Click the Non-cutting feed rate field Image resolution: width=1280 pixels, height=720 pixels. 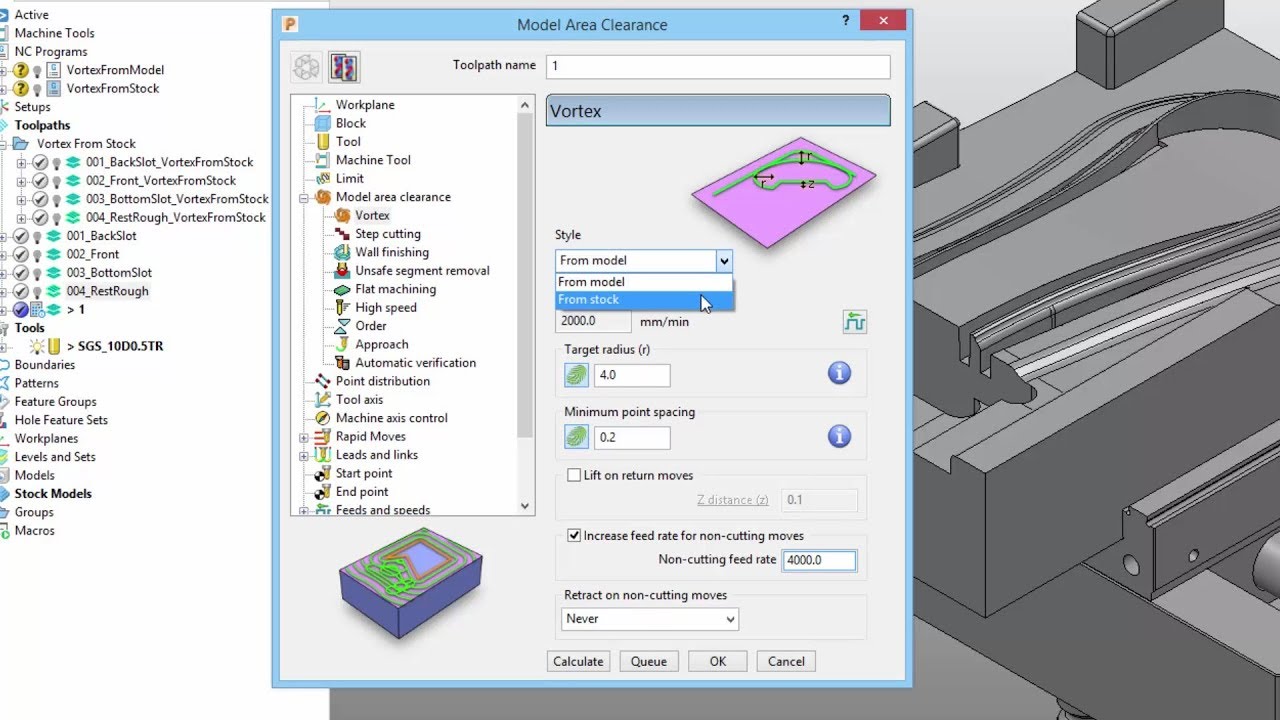[x=819, y=560]
